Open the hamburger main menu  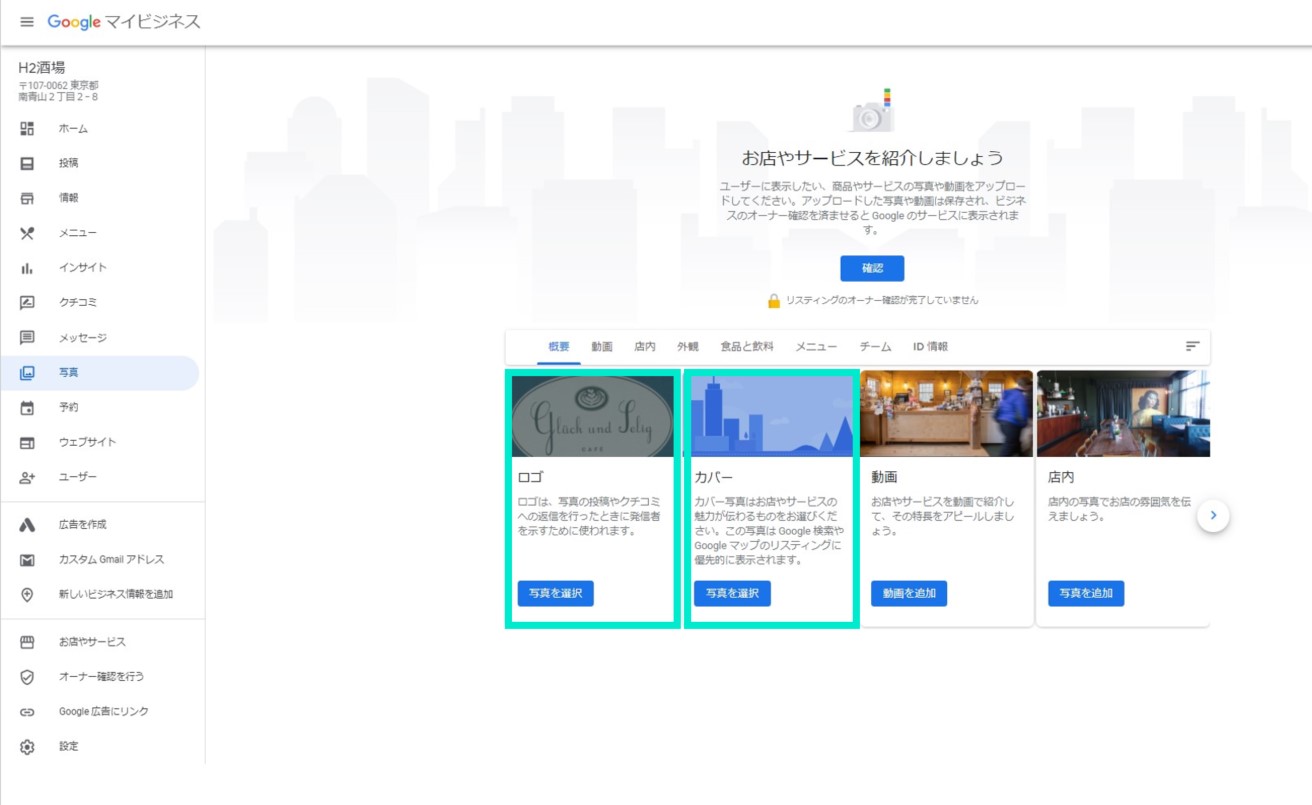[x=27, y=22]
